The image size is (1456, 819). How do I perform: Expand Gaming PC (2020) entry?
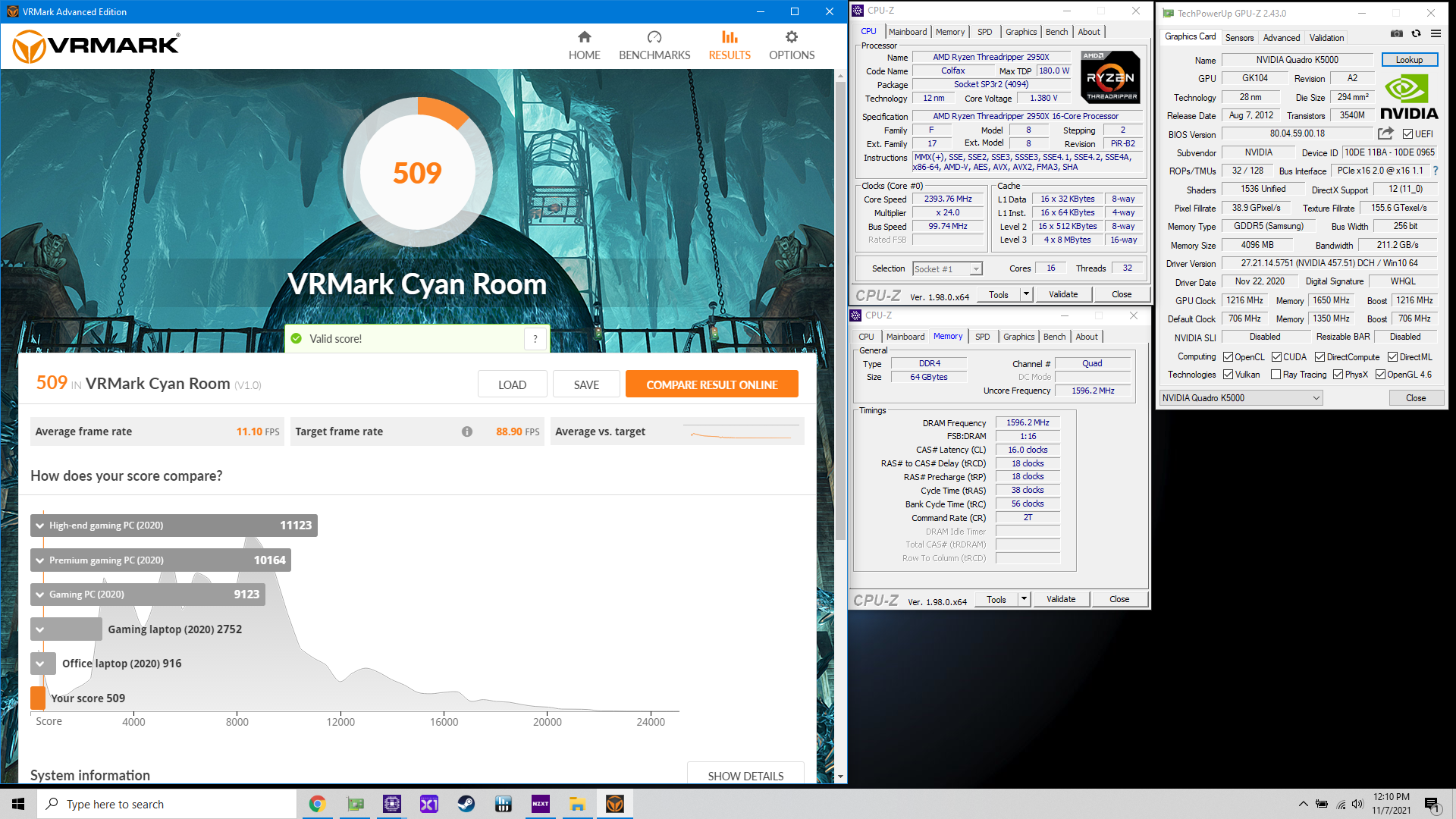149,595
